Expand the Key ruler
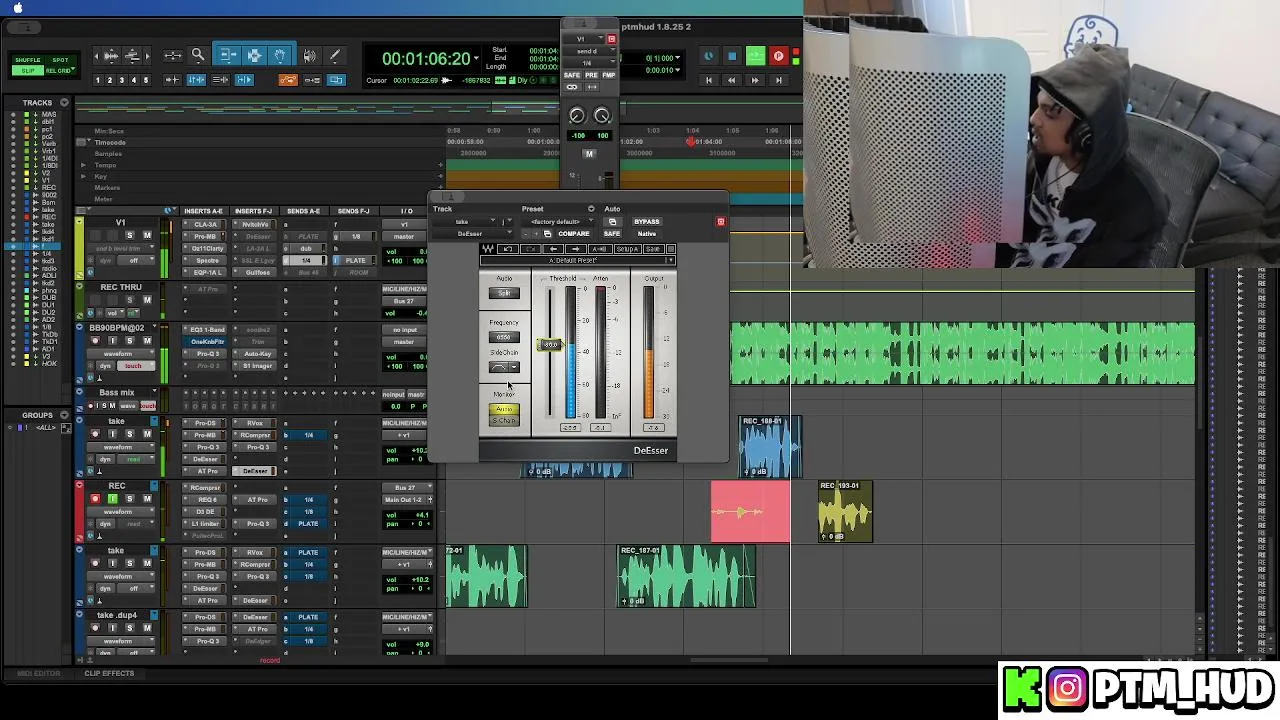 pyautogui.click(x=84, y=176)
